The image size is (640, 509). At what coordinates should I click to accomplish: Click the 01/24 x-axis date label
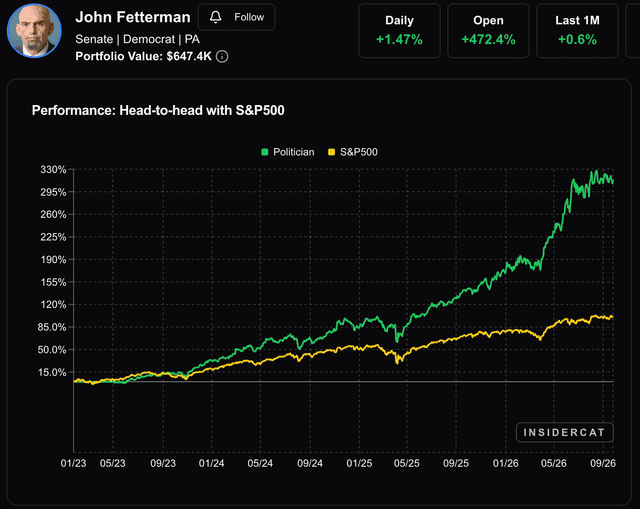(x=211, y=463)
